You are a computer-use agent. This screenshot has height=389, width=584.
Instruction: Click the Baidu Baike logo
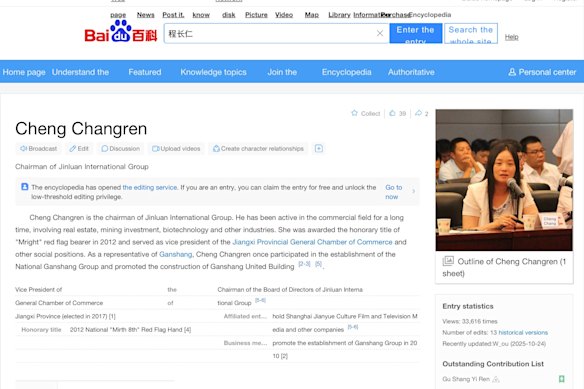[x=121, y=31]
